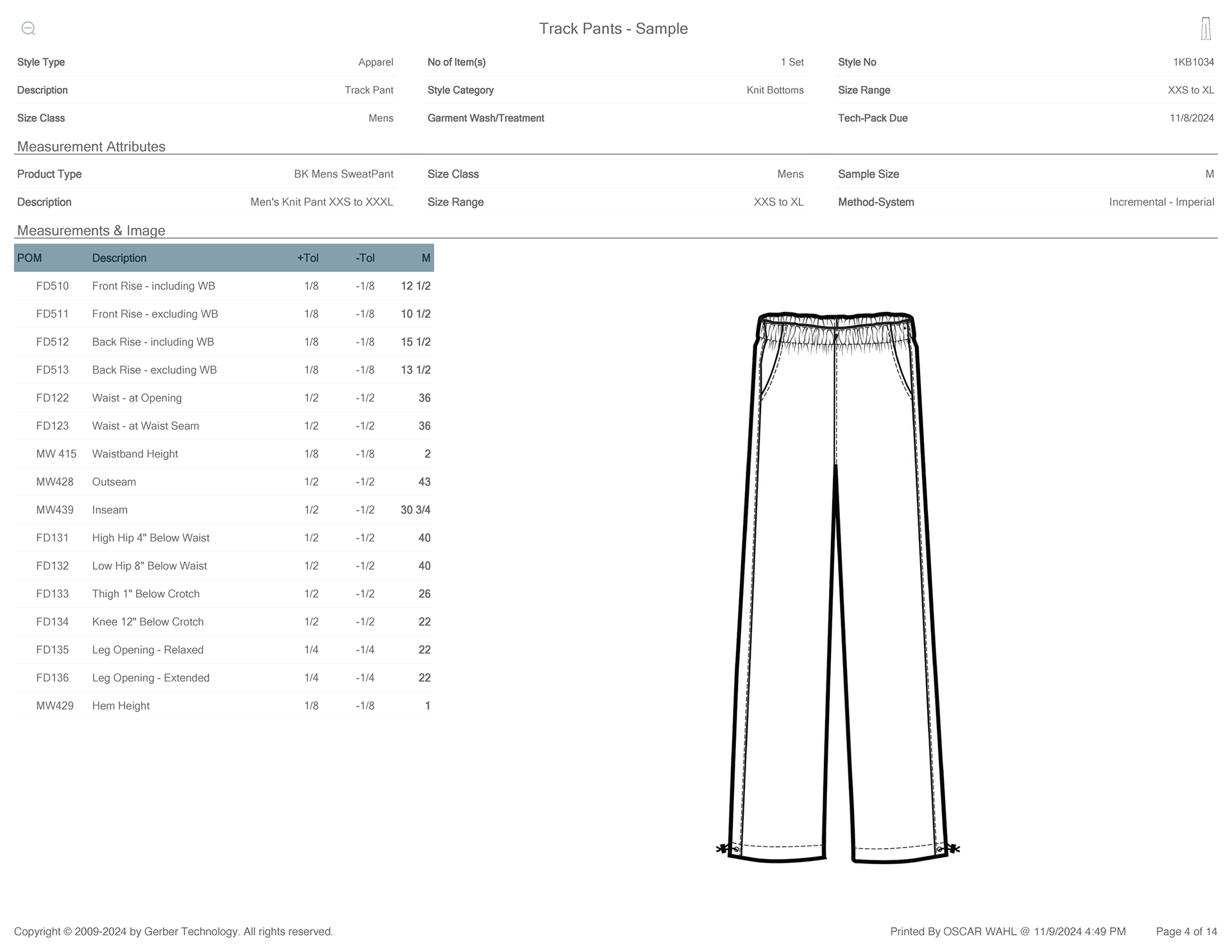The height and width of the screenshot is (952, 1232).
Task: Click the Page 4 of 14 footer text
Action: [x=1186, y=931]
